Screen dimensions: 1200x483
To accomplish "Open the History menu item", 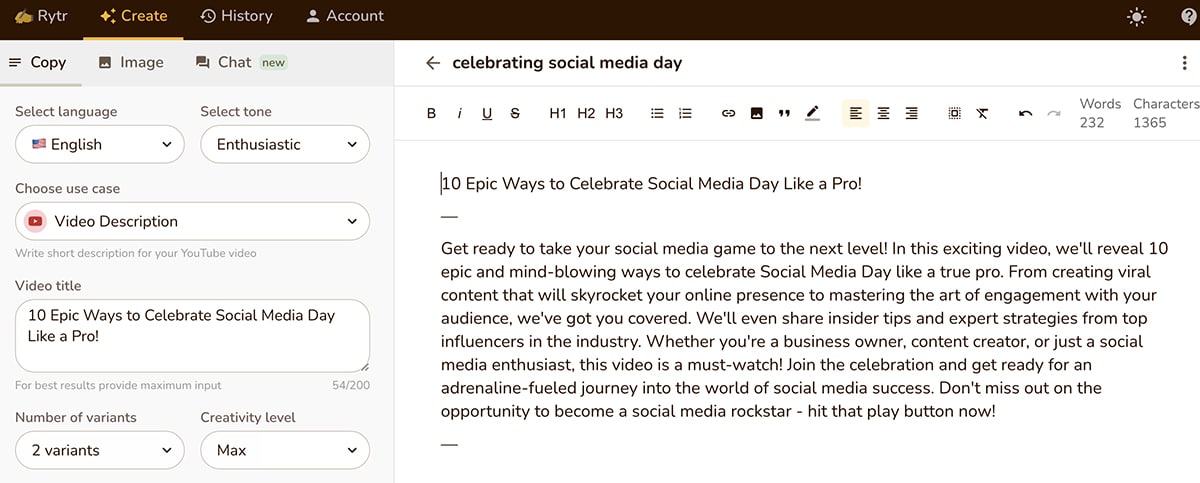I will click(x=236, y=16).
